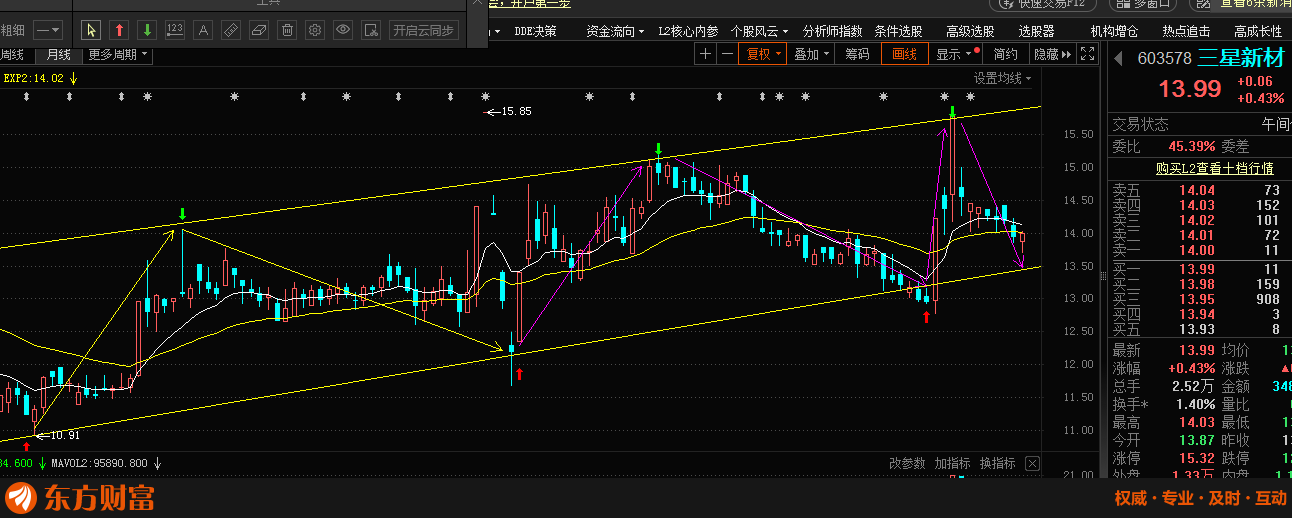Screen dimensions: 1292x518
Task: Close the indicator pane X icon
Action: pyautogui.click(x=1032, y=464)
